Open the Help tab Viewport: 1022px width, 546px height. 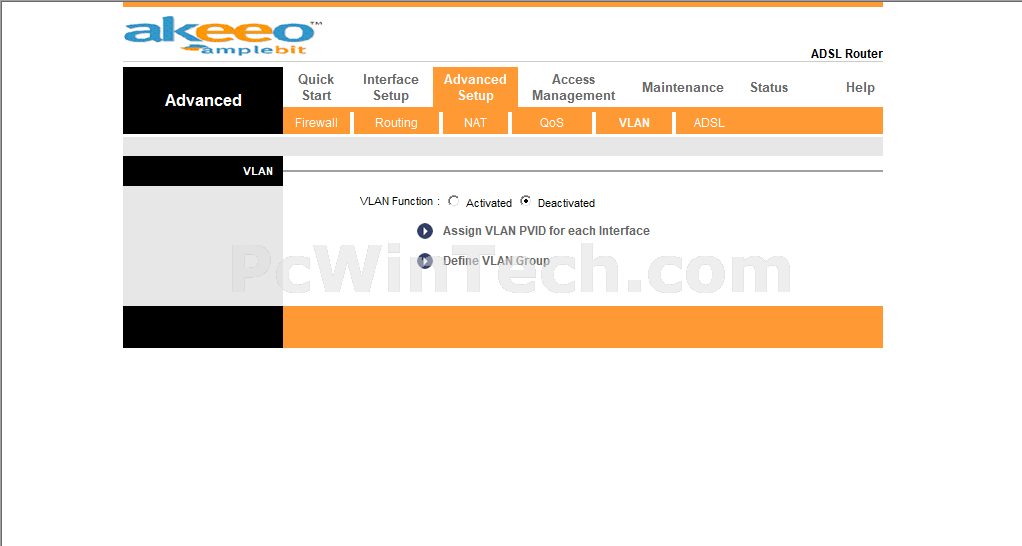[860, 87]
